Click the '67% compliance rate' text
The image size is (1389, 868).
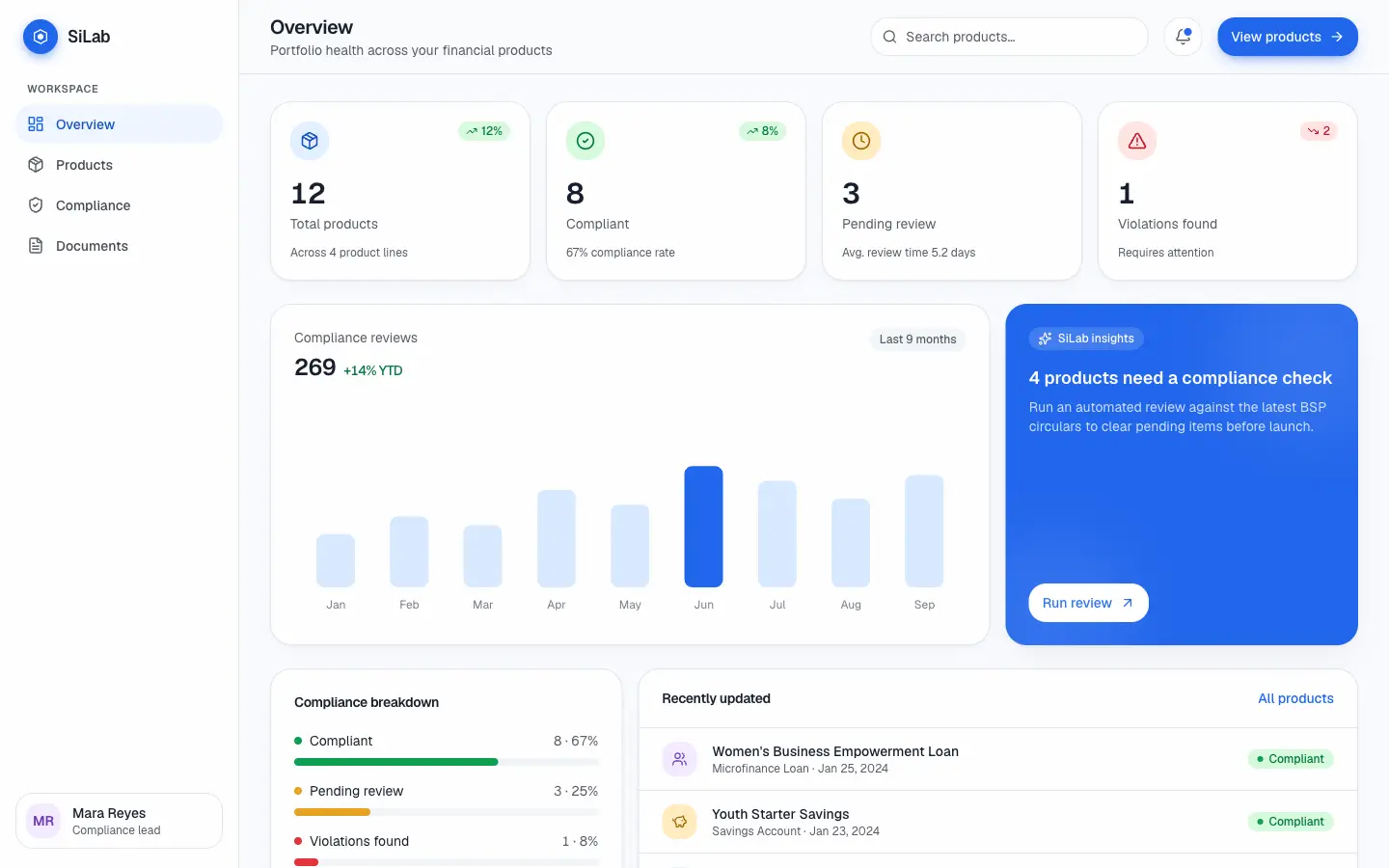[620, 253]
